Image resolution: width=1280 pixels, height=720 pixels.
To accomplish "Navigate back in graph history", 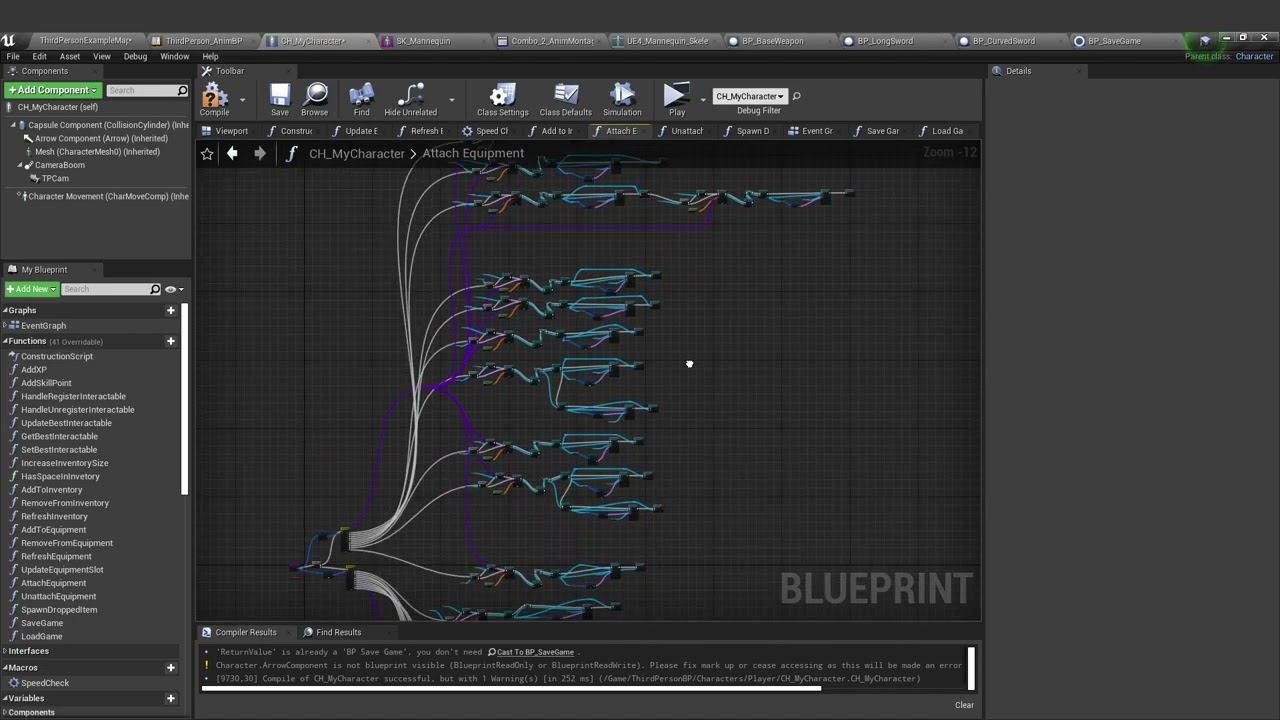I will 232,153.
